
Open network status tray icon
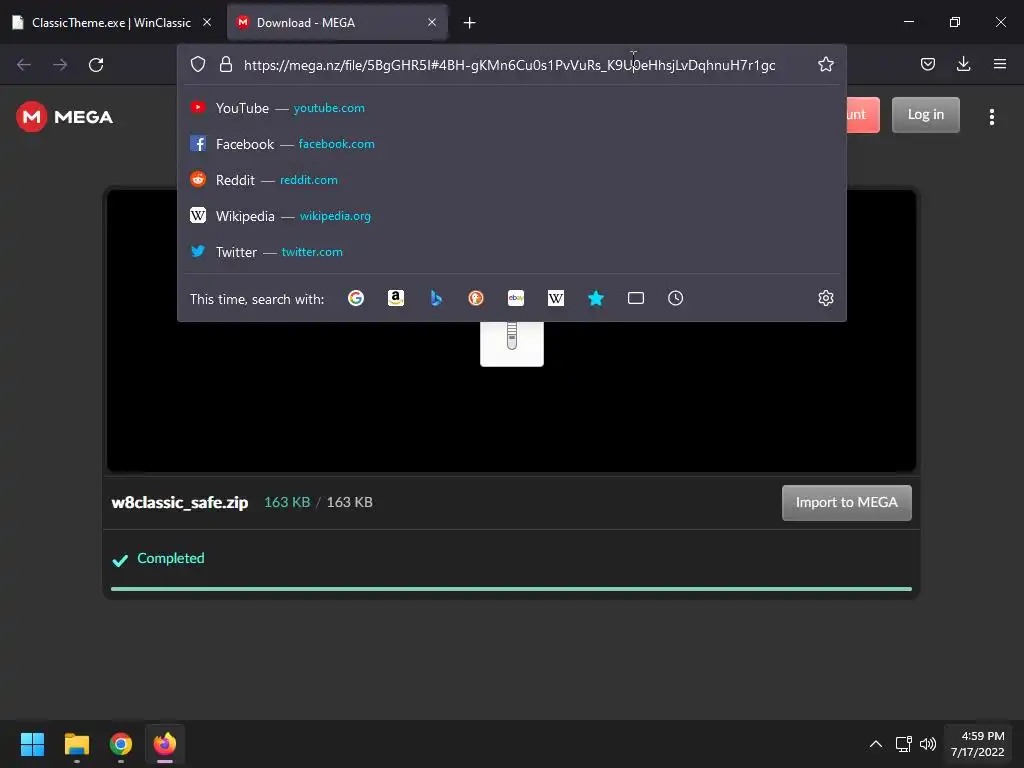(903, 744)
